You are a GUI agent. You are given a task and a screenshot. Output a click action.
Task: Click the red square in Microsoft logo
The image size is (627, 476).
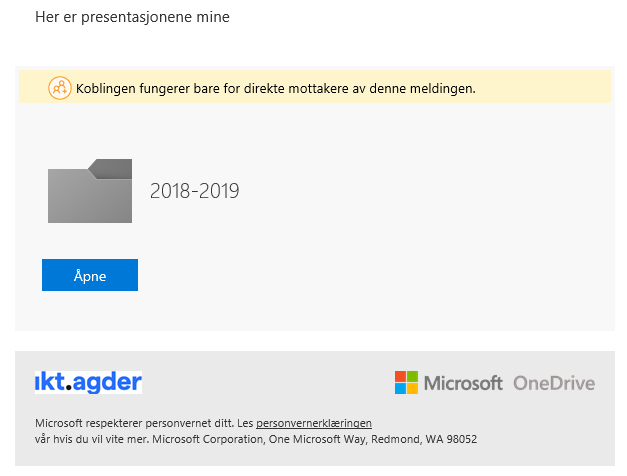(400, 376)
